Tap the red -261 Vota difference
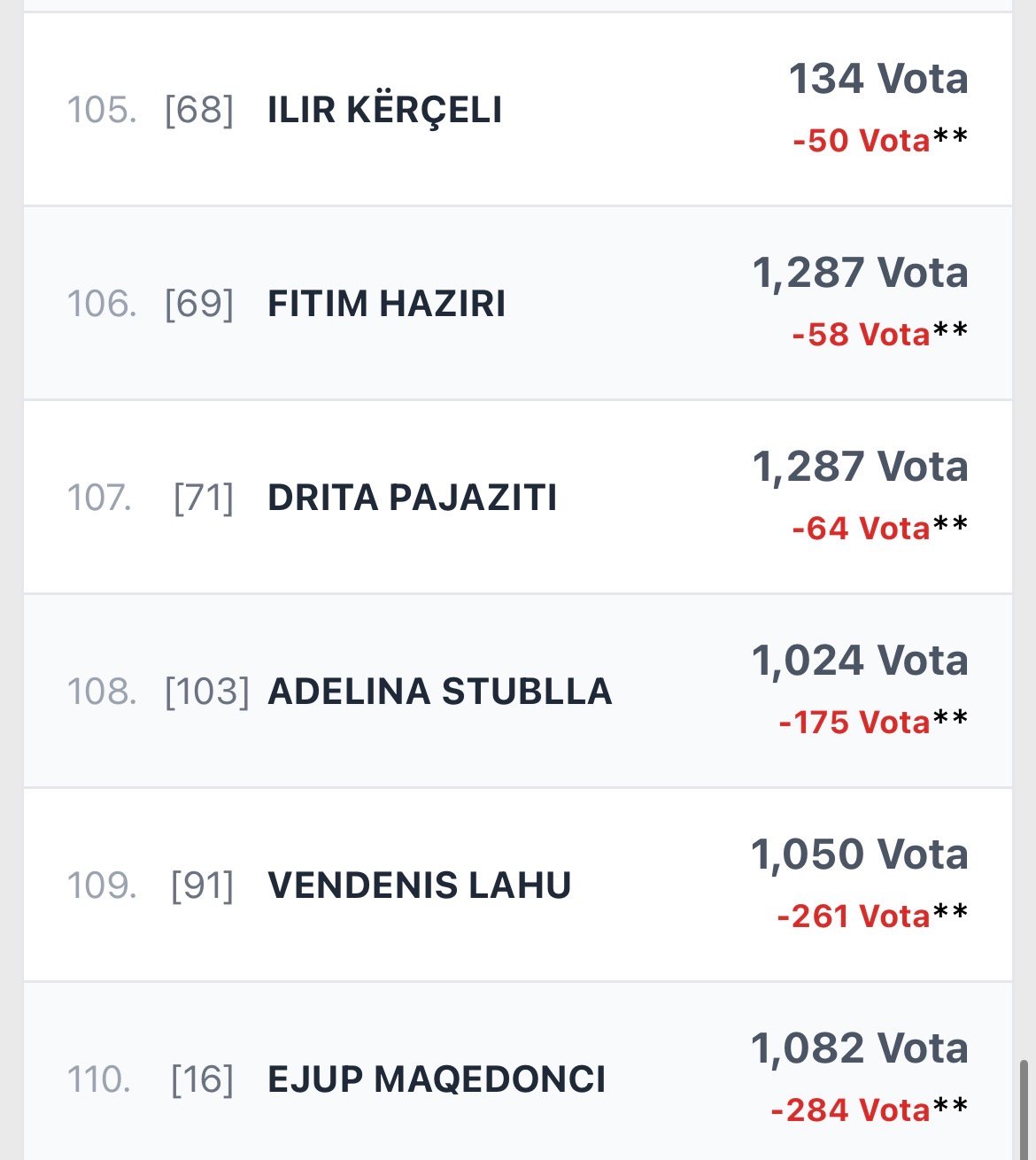Screen dimensions: 1036x1160 [853, 916]
